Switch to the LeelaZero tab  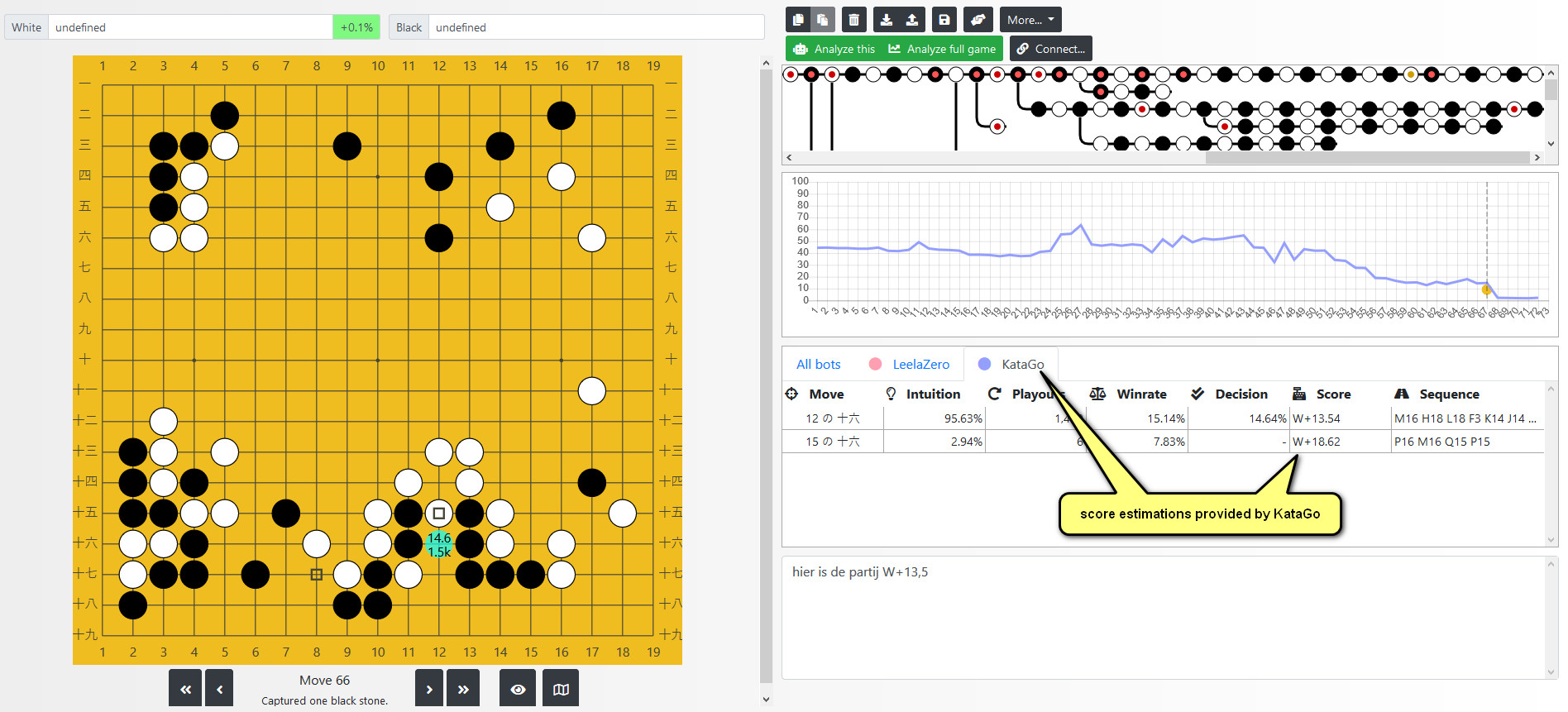920,364
